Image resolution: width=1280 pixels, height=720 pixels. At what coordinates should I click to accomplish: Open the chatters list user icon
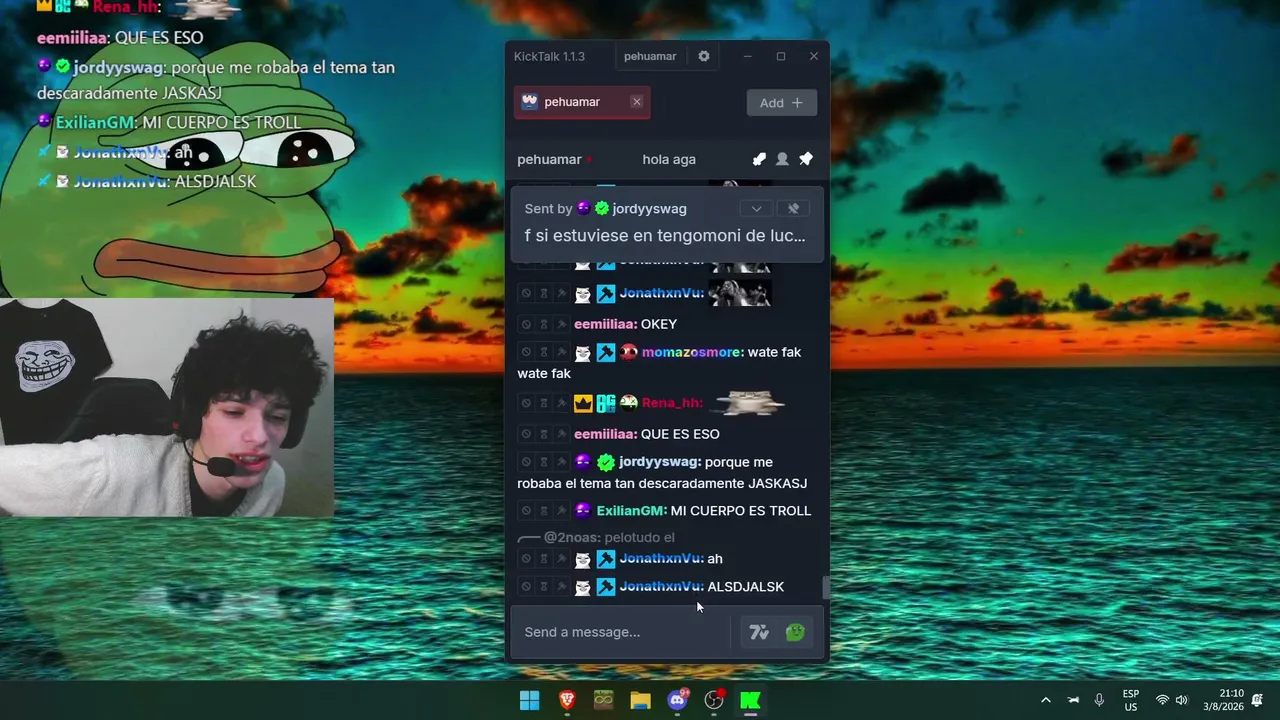[x=782, y=159]
